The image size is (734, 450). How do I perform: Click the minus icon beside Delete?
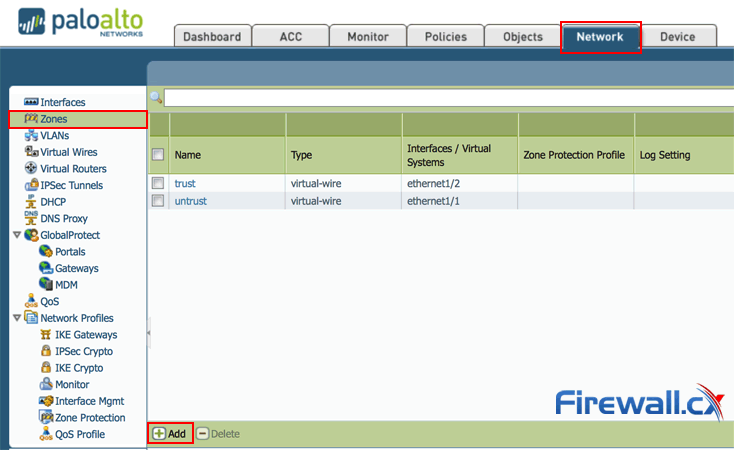pos(203,434)
